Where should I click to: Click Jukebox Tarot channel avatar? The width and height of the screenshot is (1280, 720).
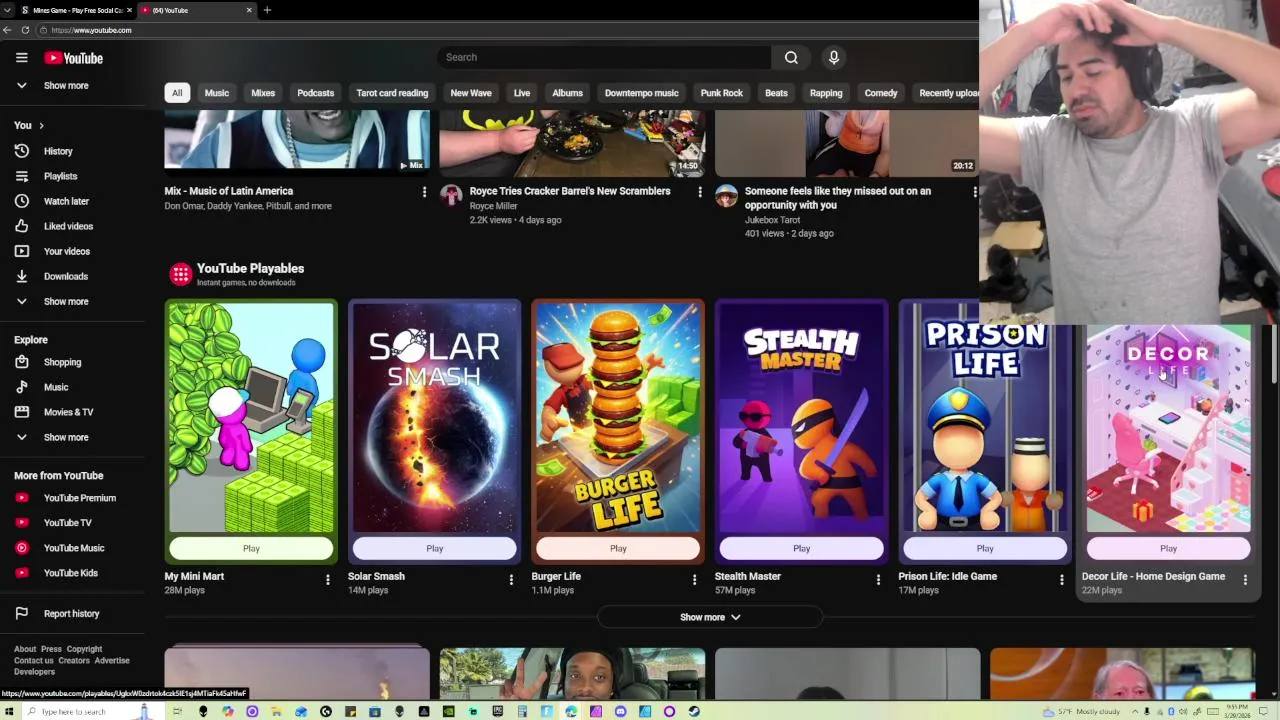[726, 195]
